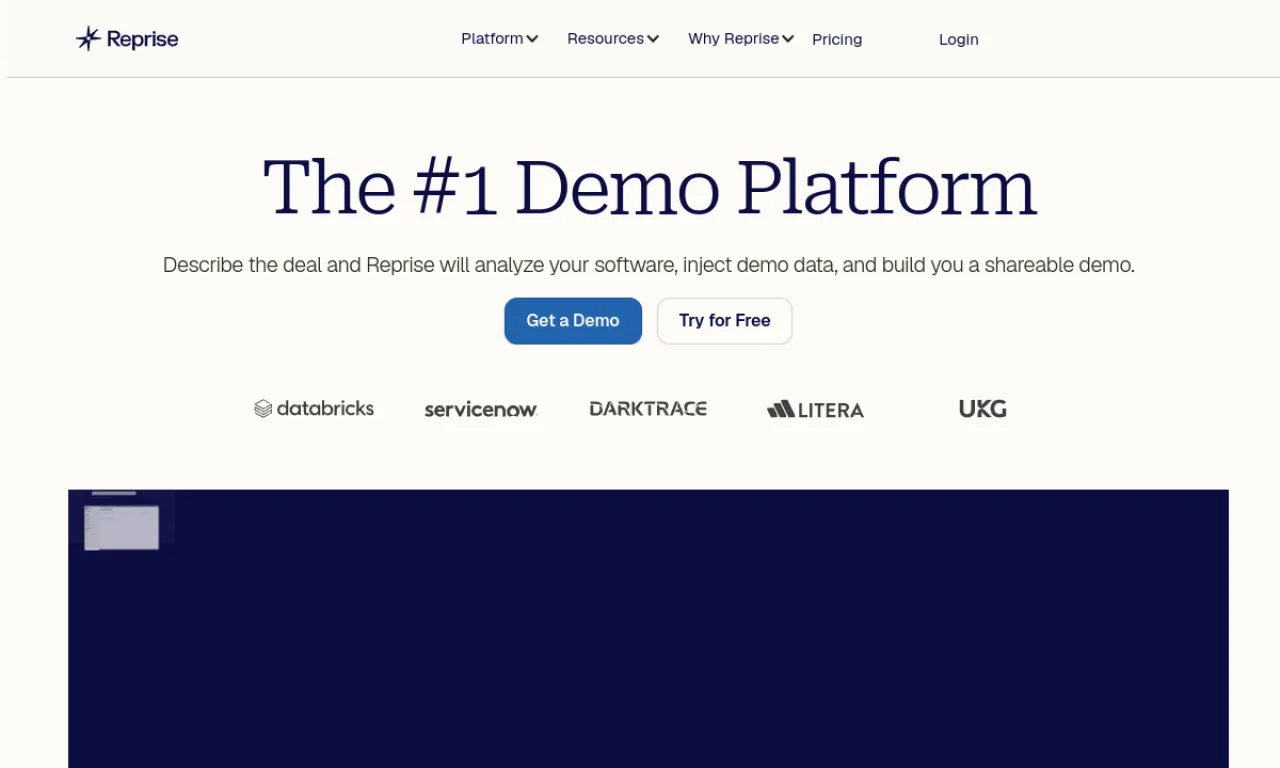Click the Reprise star logo icon
The image size is (1280, 768).
coord(88,39)
